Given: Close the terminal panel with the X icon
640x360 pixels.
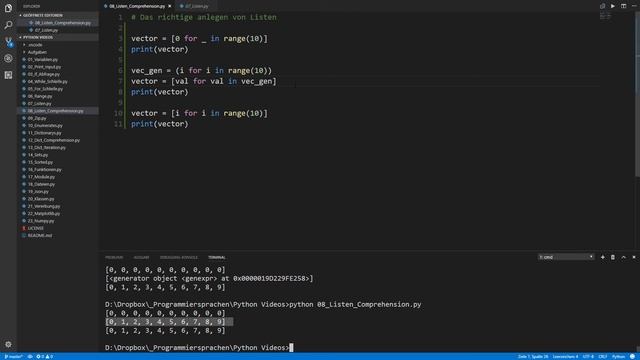Looking at the screenshot, I should (x=634, y=257).
